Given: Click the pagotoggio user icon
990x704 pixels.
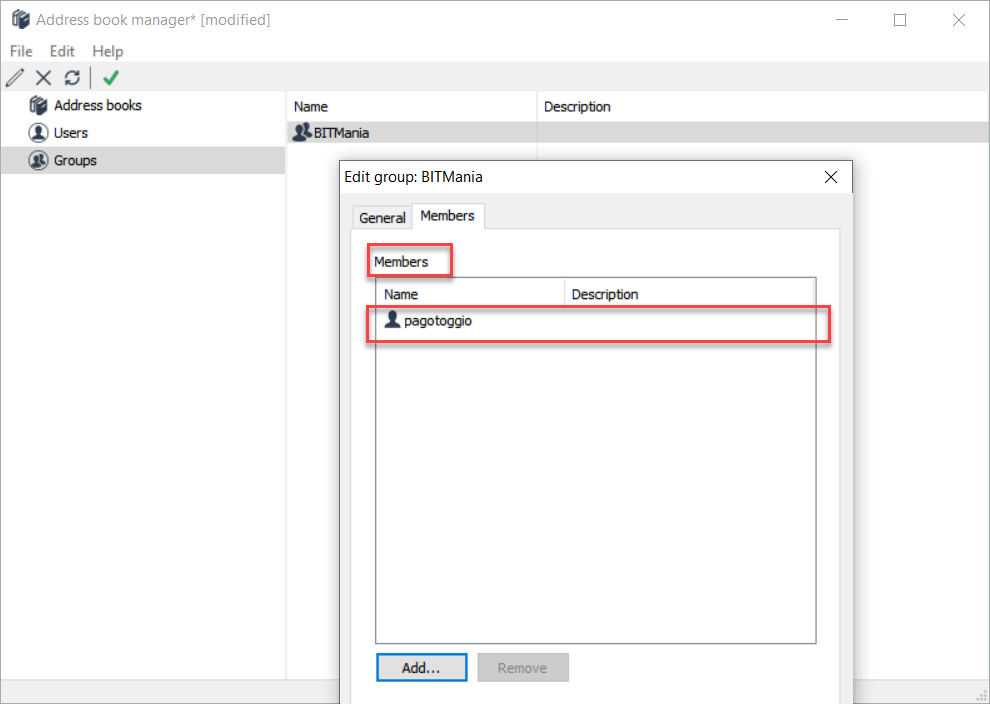Looking at the screenshot, I should click(392, 320).
